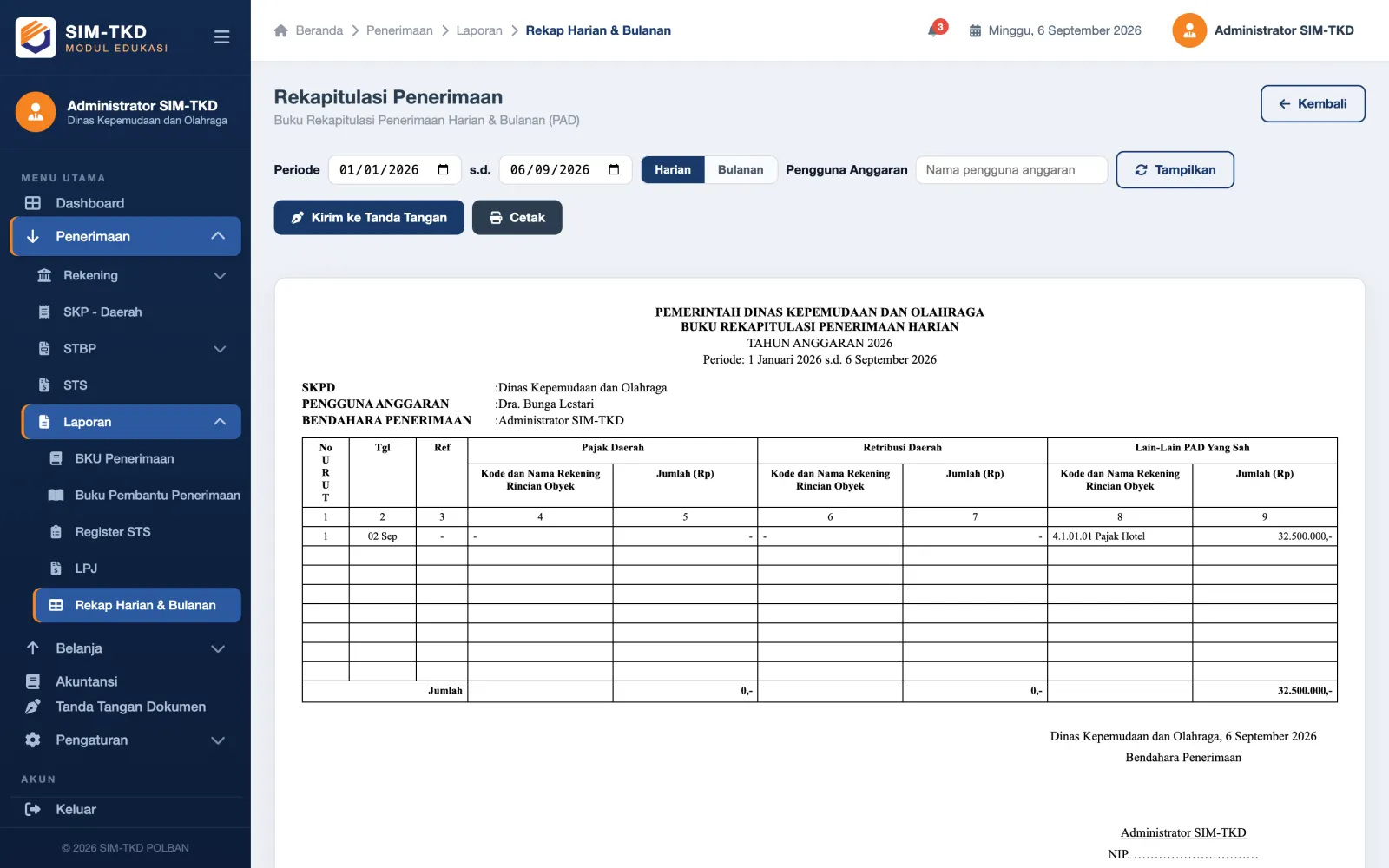Click the Rekap Harian table icon
Viewport: 1389px width, 868px height.
[x=56, y=605]
